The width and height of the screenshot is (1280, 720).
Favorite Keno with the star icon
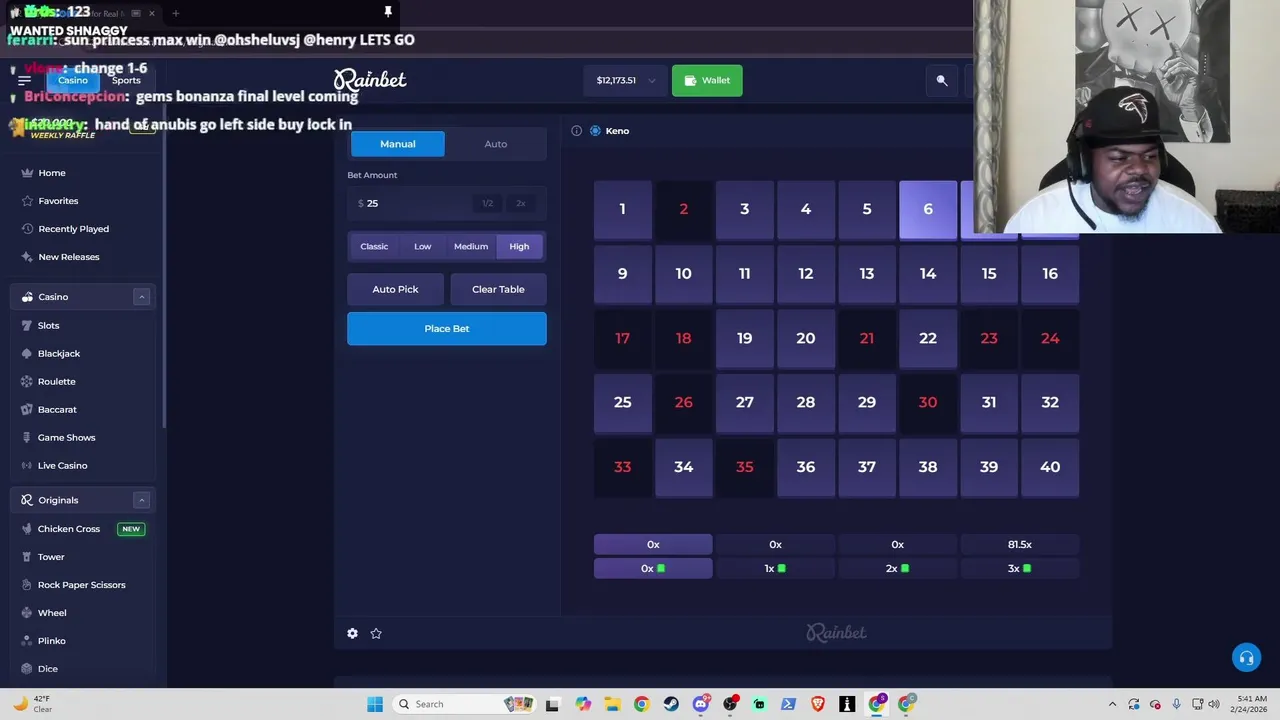point(376,633)
